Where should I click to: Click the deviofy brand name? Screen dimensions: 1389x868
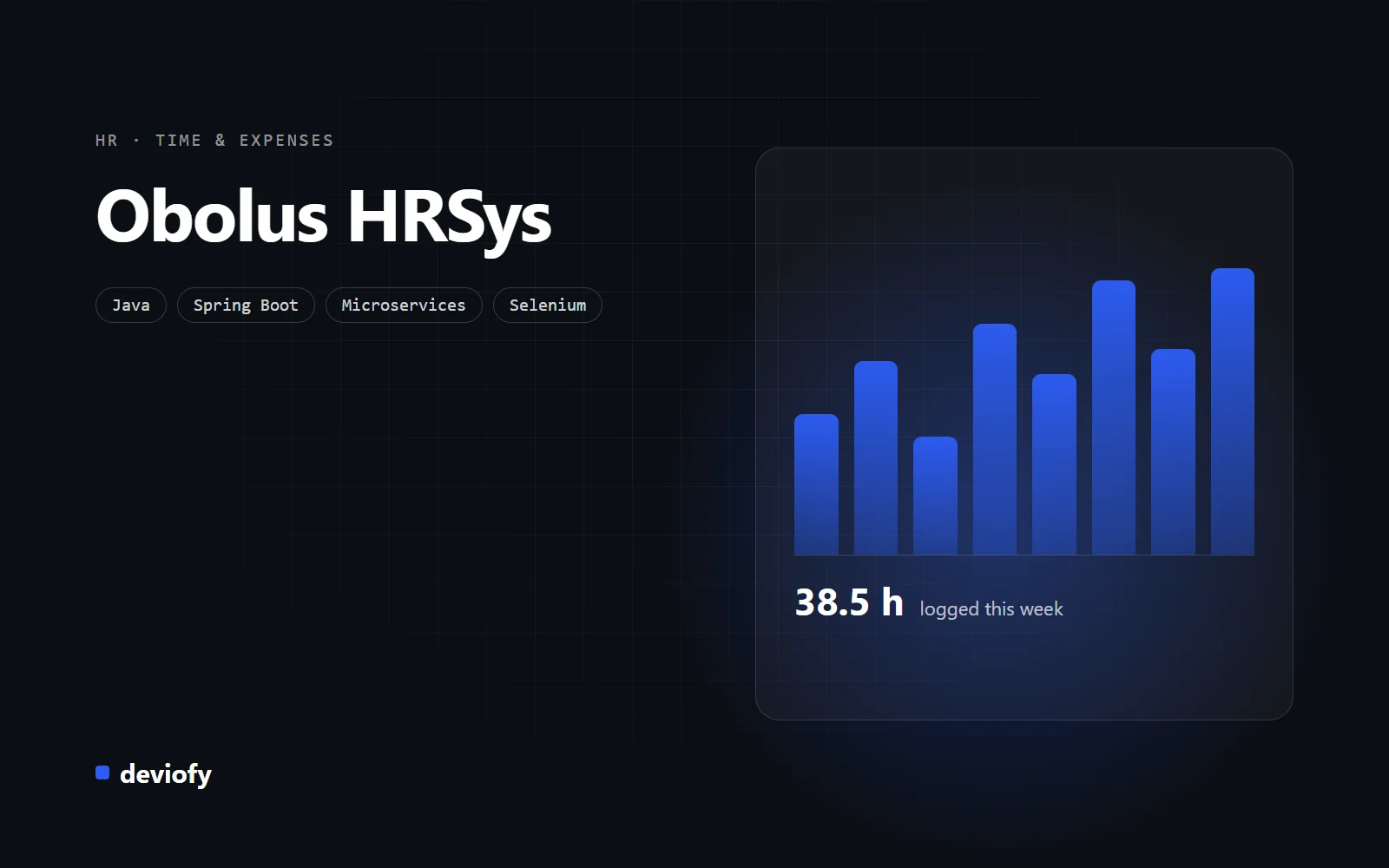(166, 773)
